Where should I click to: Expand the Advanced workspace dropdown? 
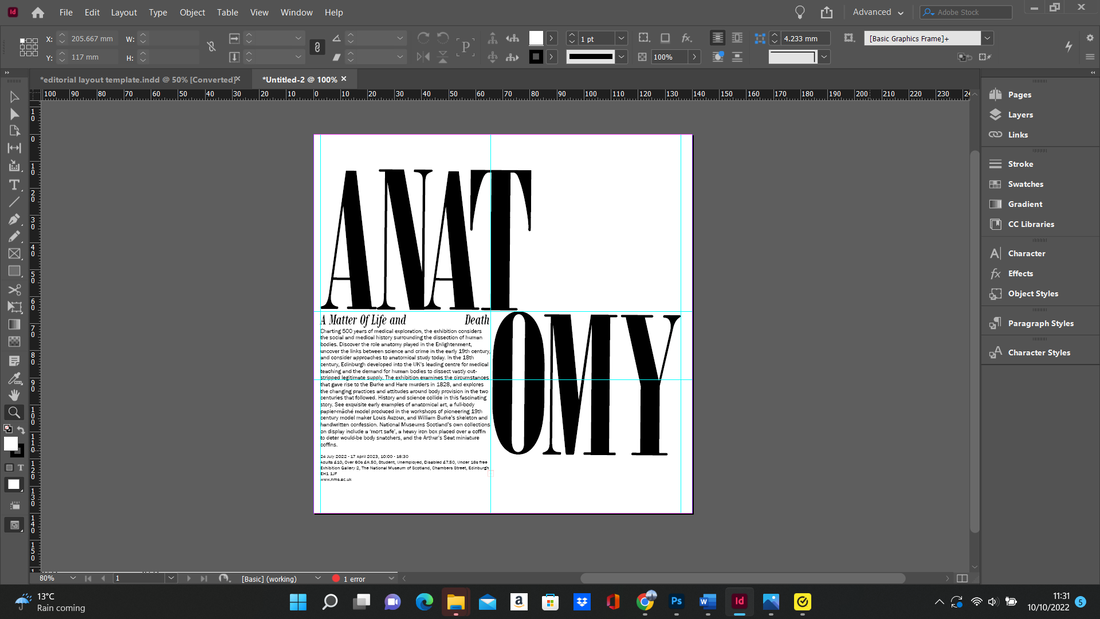(x=878, y=13)
